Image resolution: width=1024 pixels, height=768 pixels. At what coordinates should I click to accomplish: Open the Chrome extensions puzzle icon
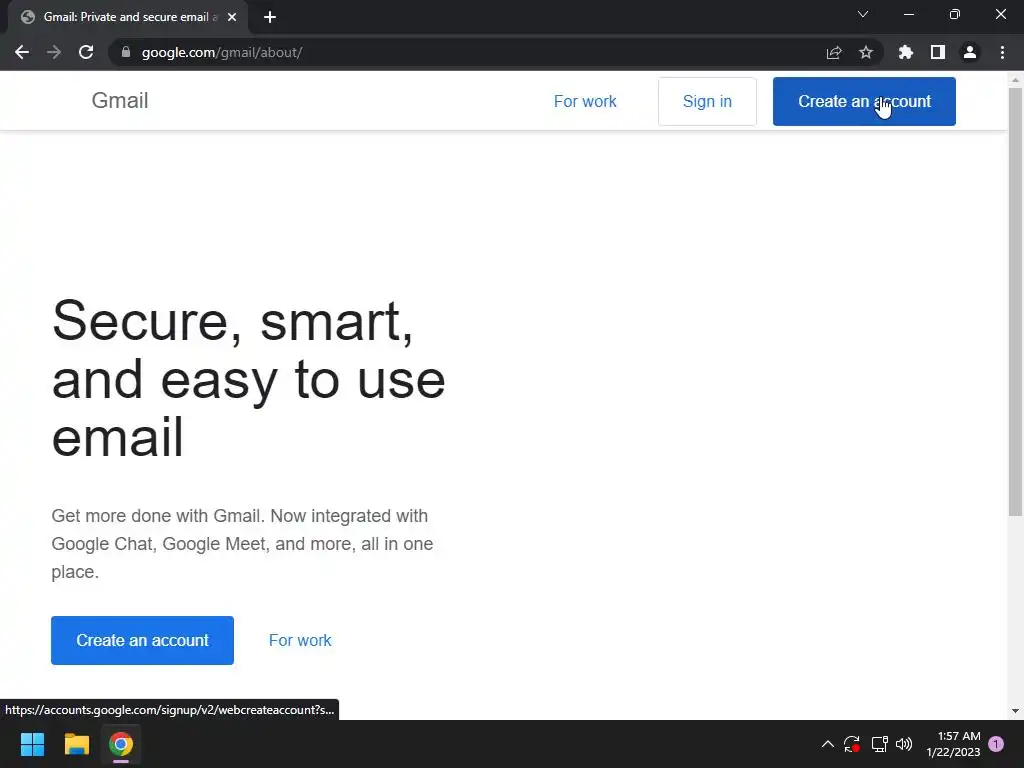tap(906, 52)
